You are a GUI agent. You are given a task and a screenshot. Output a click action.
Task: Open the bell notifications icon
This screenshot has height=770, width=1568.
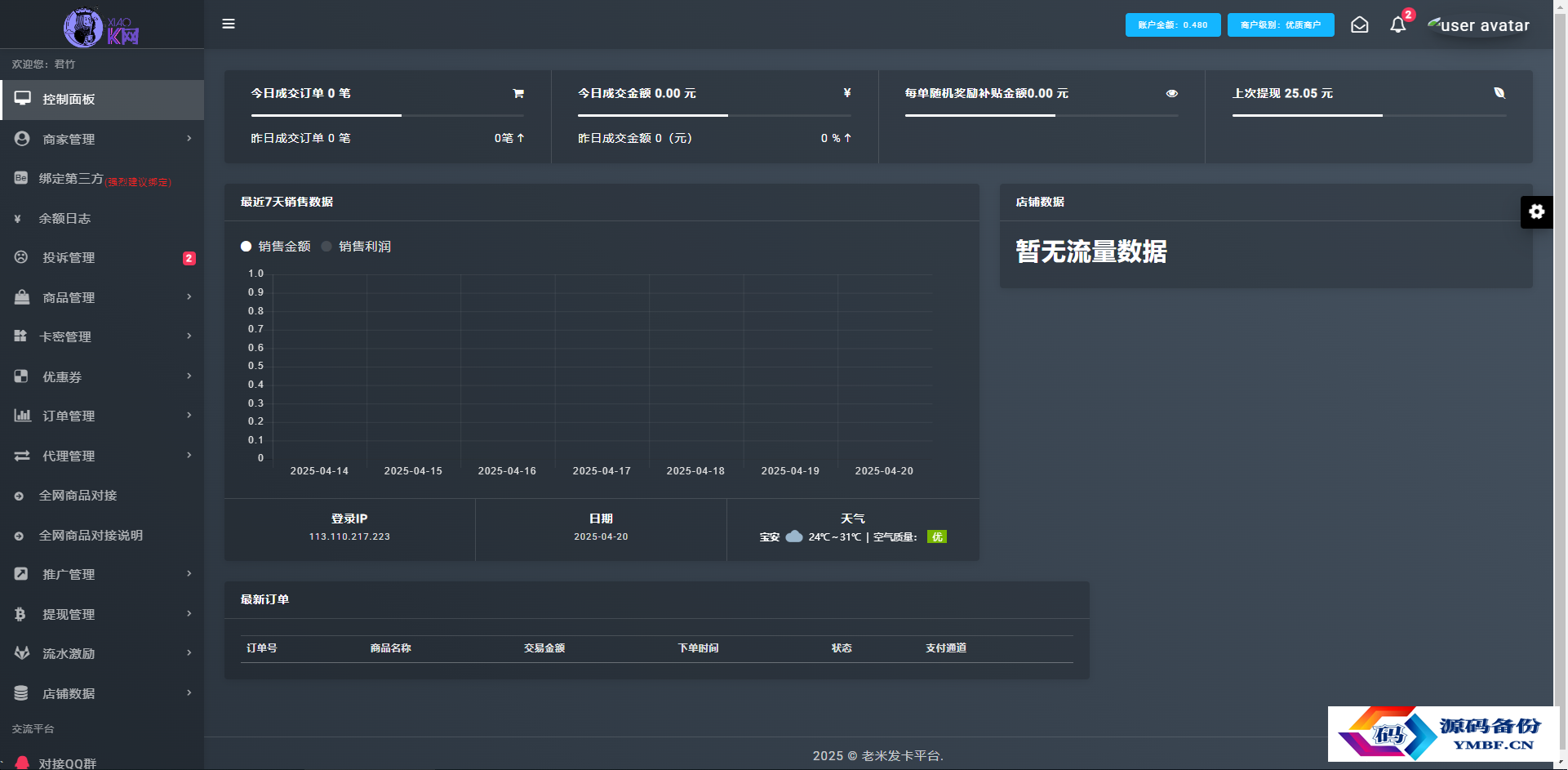pos(1398,24)
